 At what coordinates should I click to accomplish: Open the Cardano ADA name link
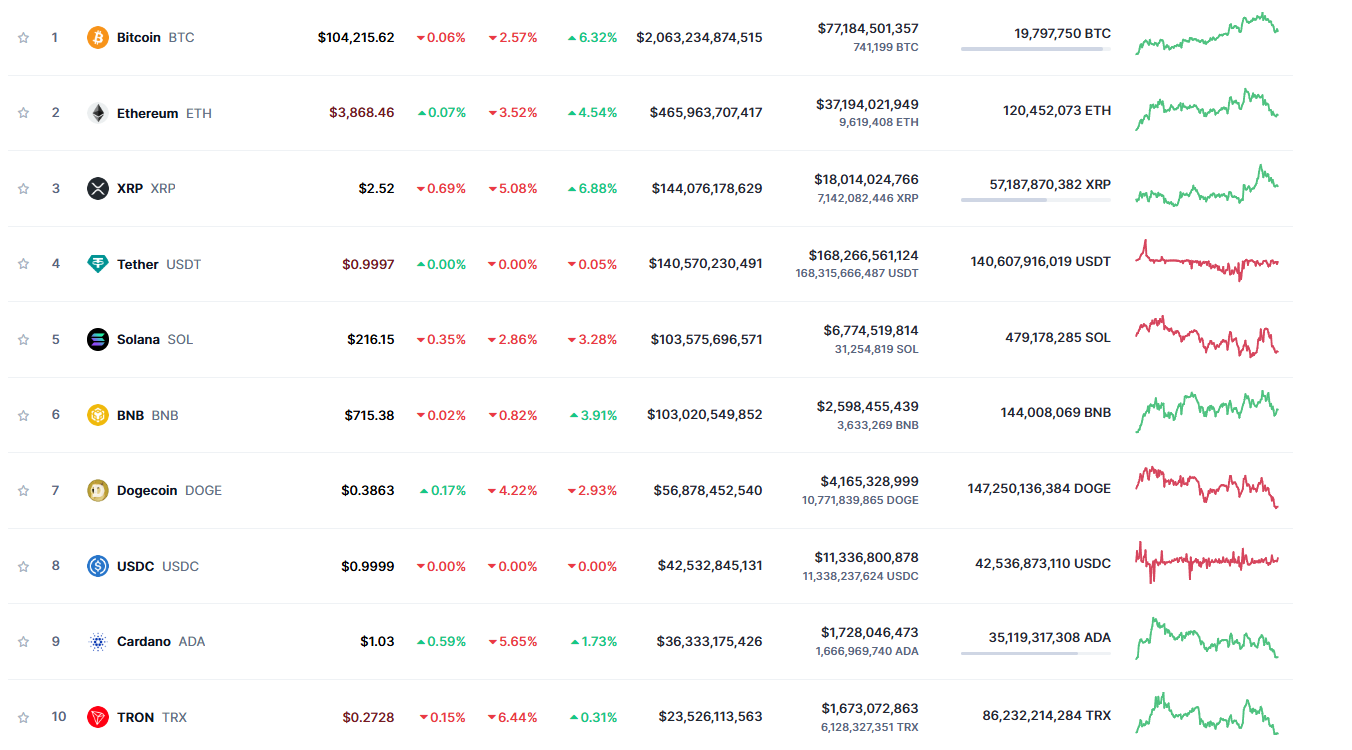(x=144, y=641)
